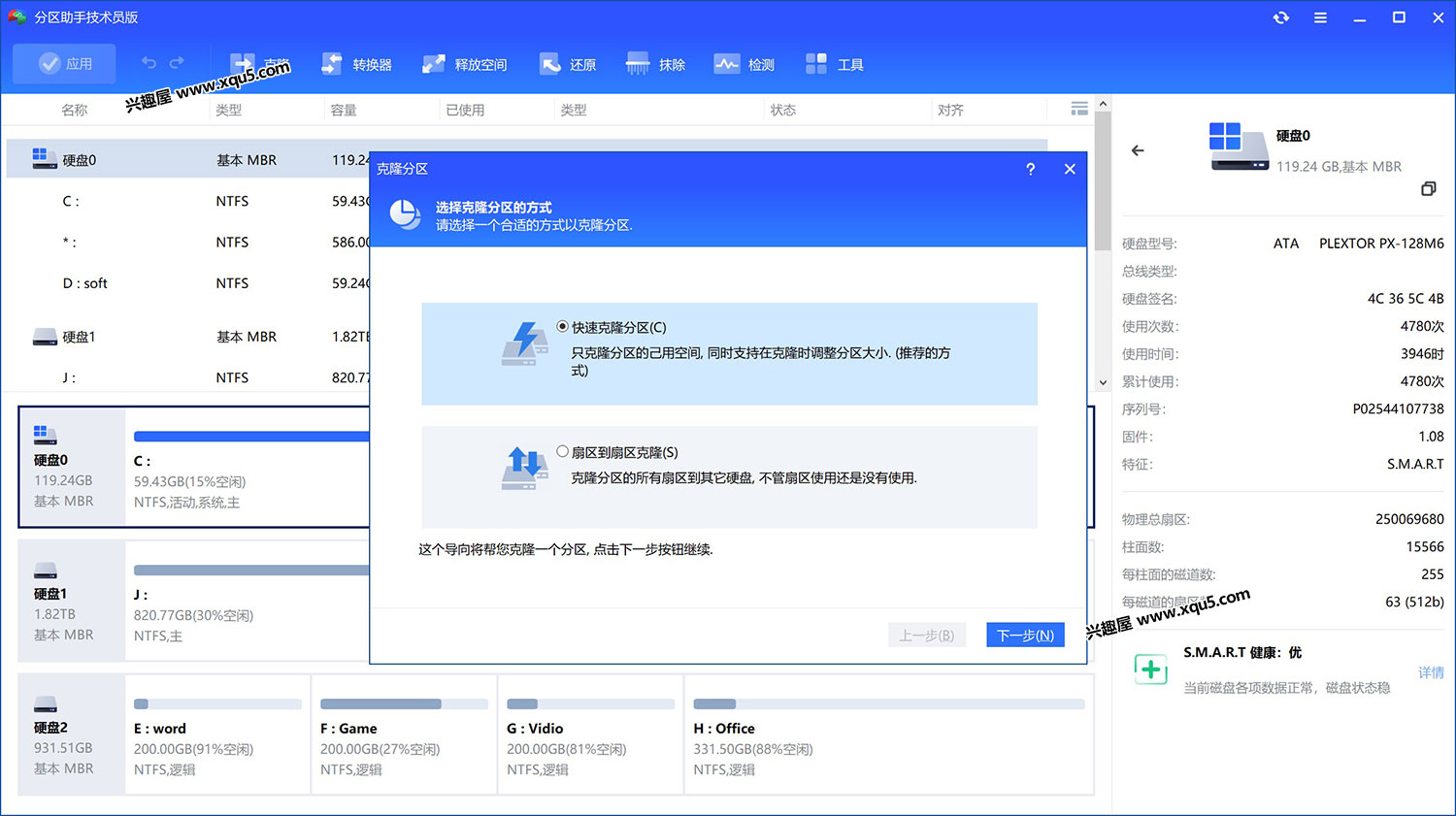Open the Wipe (抹除) tool
Screen dimensions: 1456x816
coord(656,64)
